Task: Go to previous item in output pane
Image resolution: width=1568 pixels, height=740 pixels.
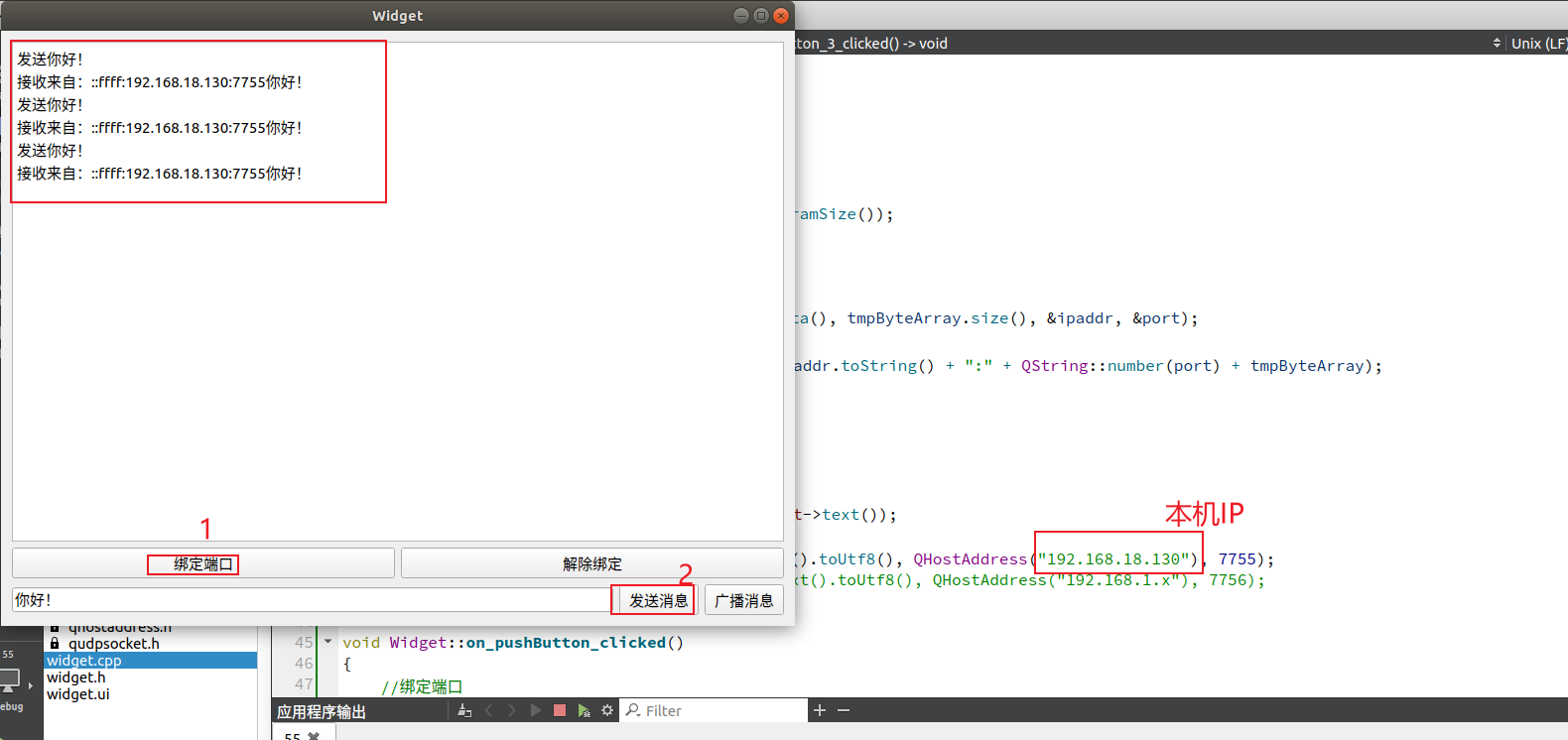Action: (x=488, y=710)
